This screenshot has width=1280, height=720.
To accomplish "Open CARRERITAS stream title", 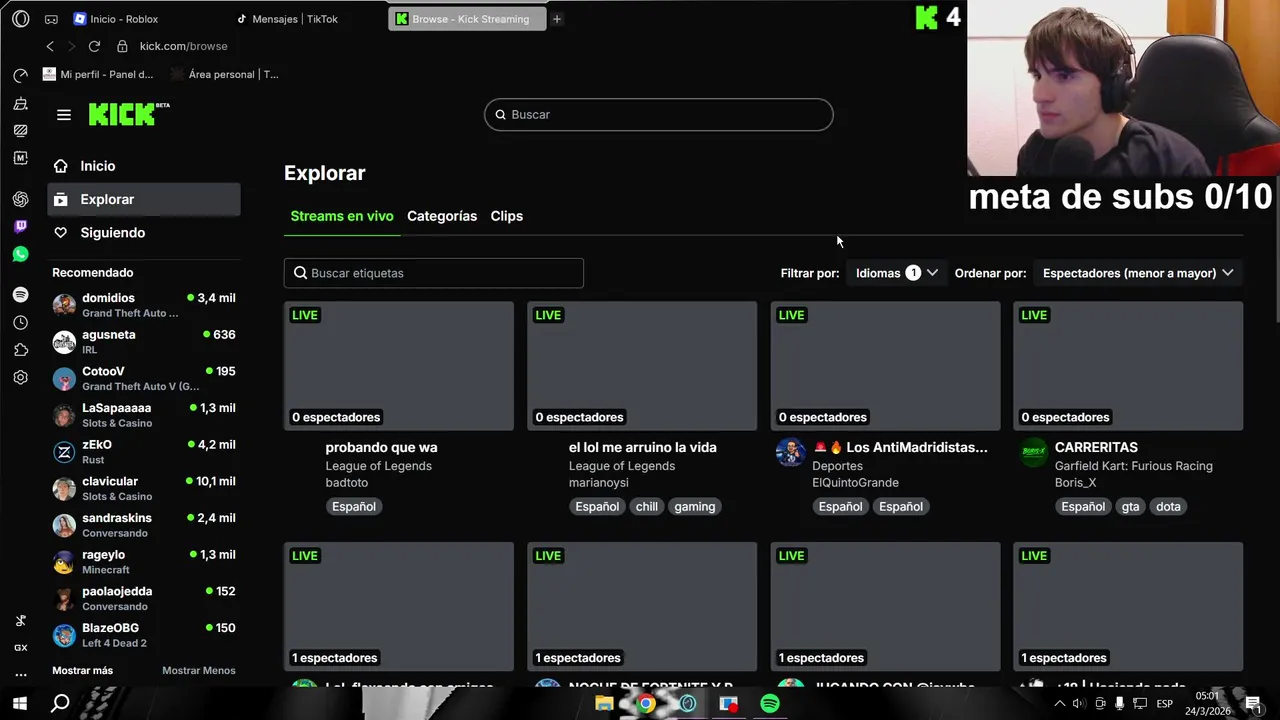I will 1096,447.
